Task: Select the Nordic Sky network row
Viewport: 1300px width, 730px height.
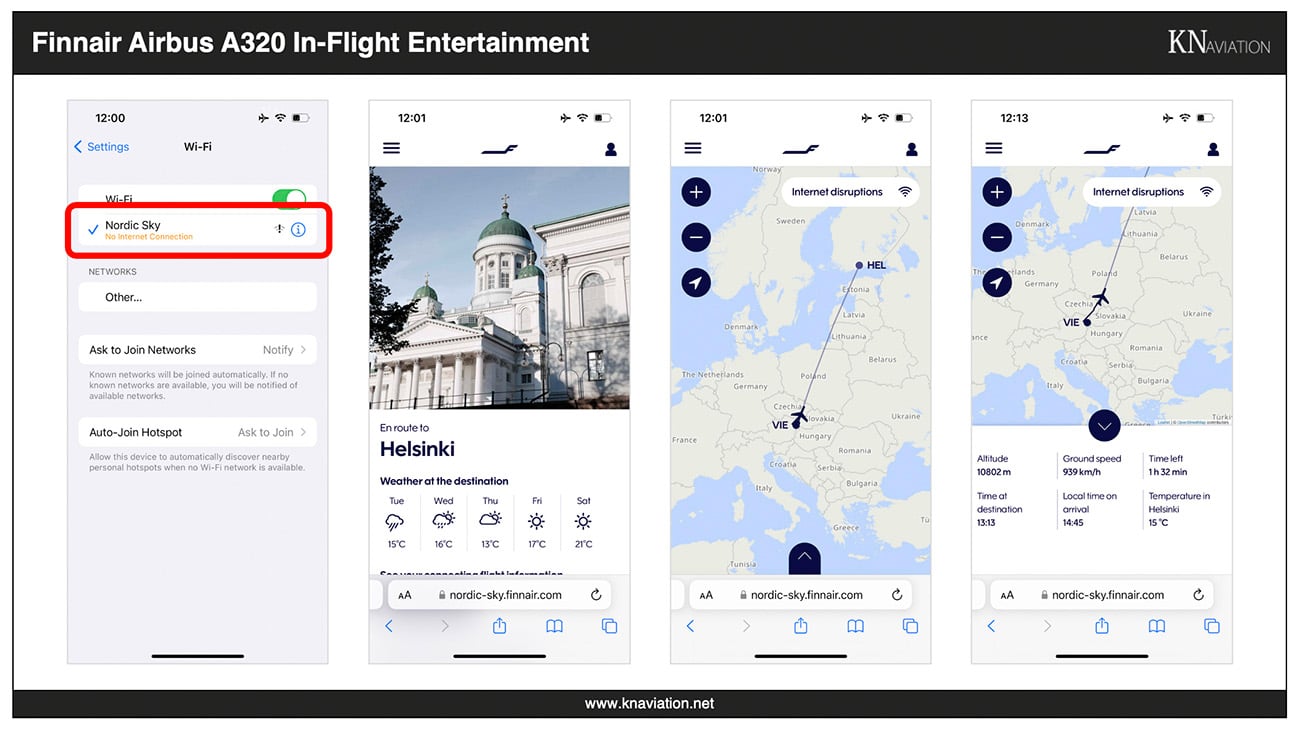Action: pyautogui.click(x=198, y=230)
